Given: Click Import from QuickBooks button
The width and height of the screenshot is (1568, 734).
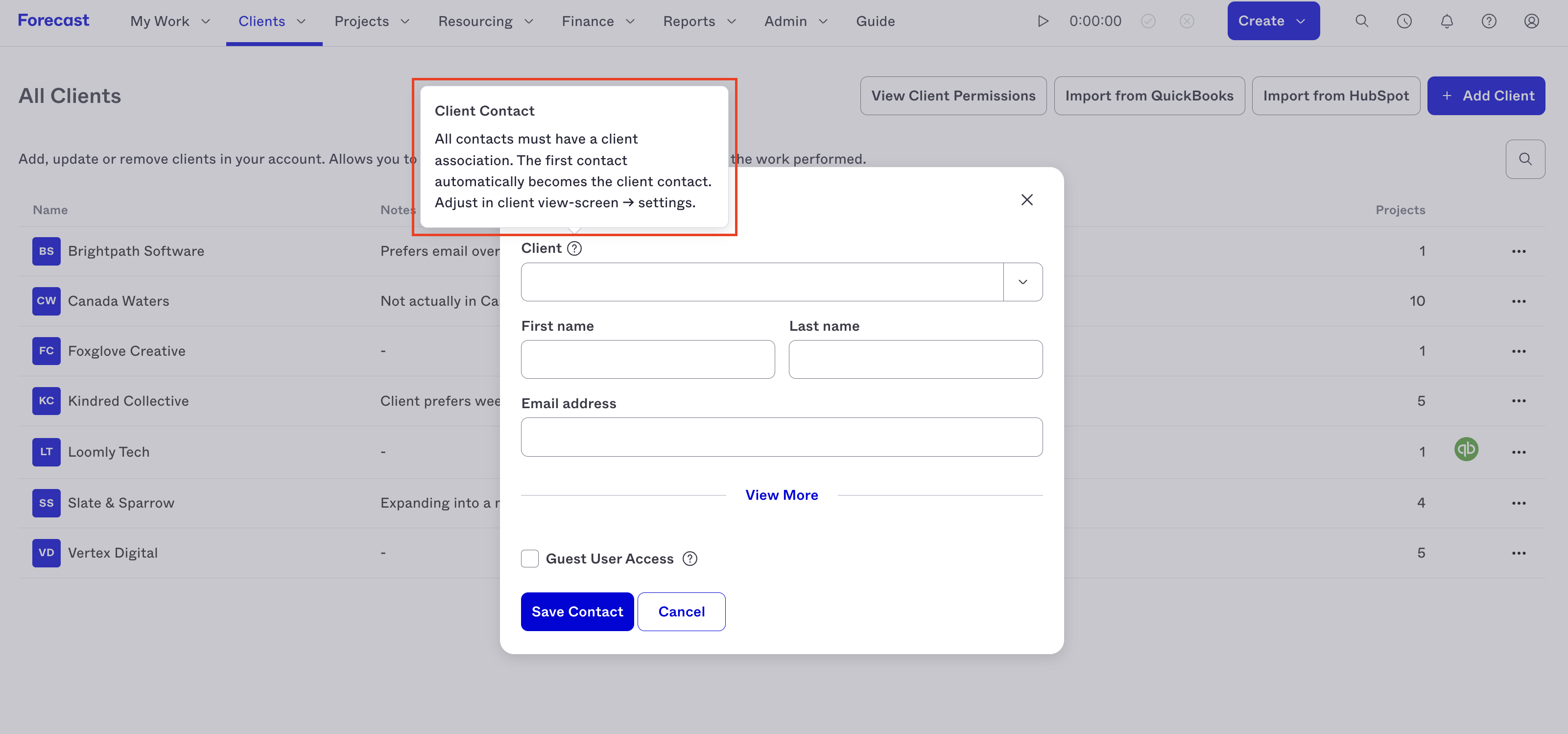Looking at the screenshot, I should coord(1149,96).
